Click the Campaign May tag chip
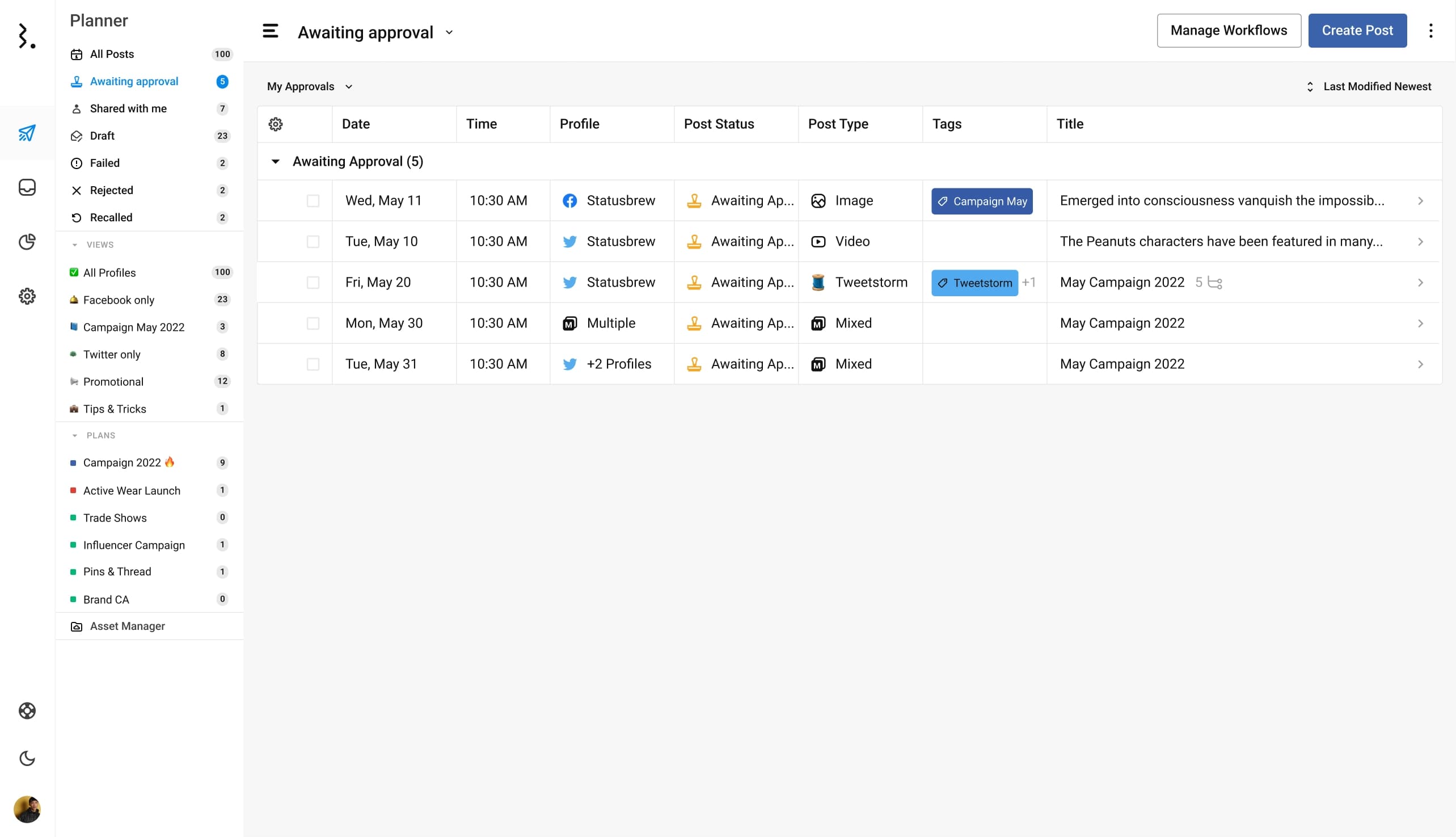The image size is (1456, 837). [982, 201]
